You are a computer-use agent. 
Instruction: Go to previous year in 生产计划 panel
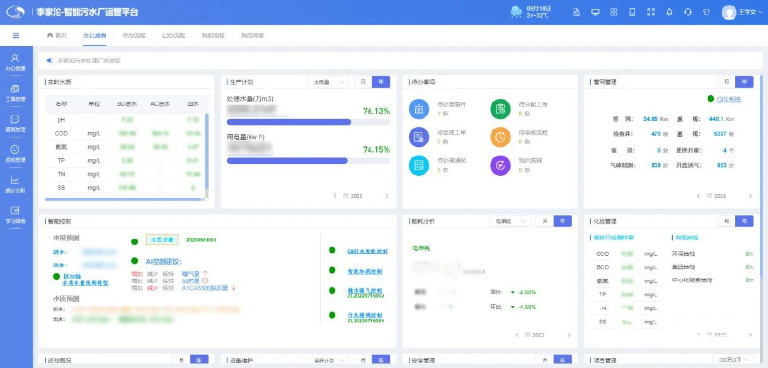[x=335, y=196]
